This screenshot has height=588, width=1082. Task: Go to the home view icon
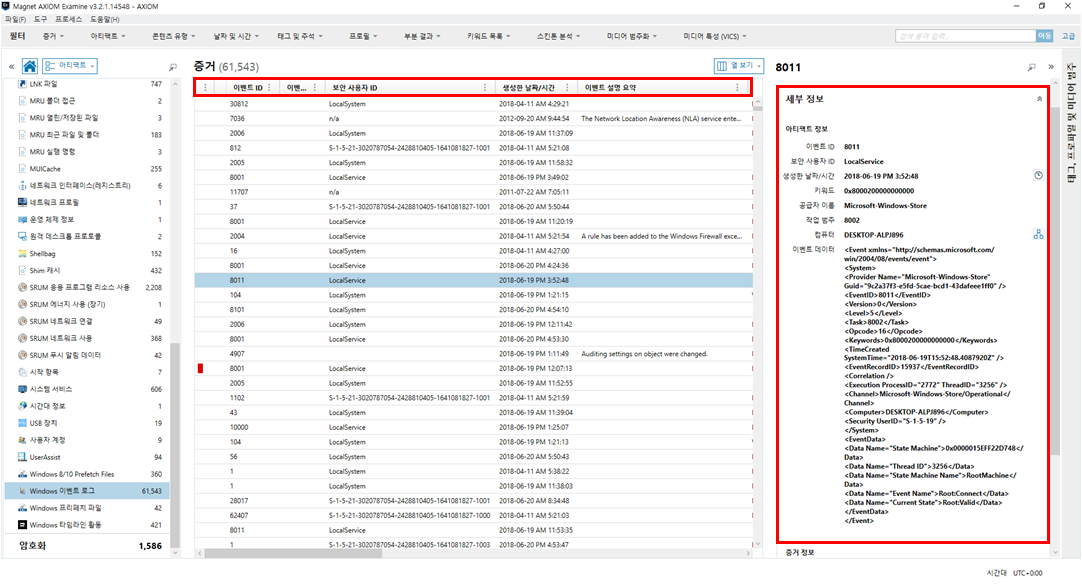tap(30, 66)
